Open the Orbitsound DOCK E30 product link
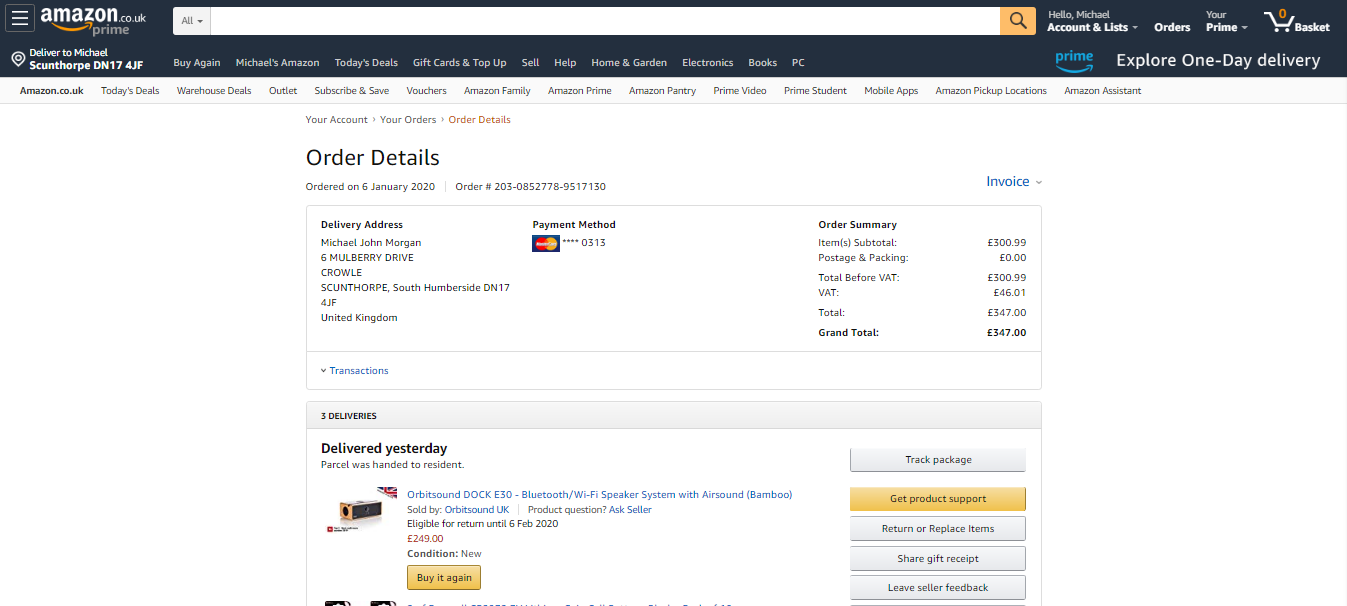The height and width of the screenshot is (606, 1347). coord(599,495)
